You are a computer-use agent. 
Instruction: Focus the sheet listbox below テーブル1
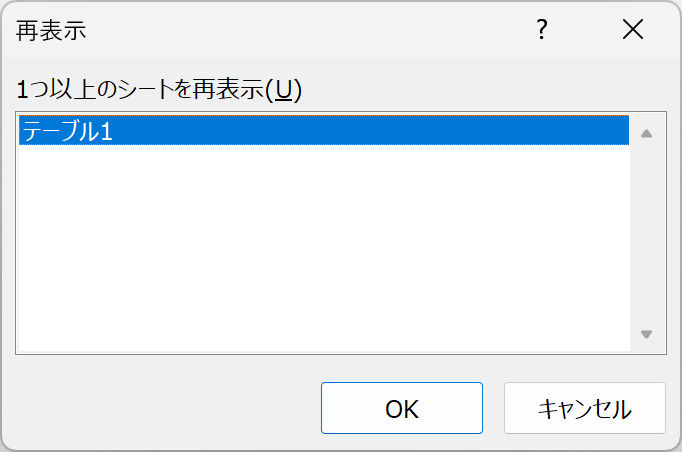coord(324,248)
